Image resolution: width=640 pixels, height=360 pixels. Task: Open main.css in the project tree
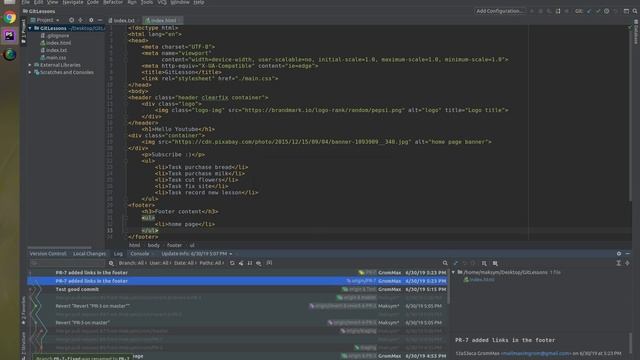(53, 58)
